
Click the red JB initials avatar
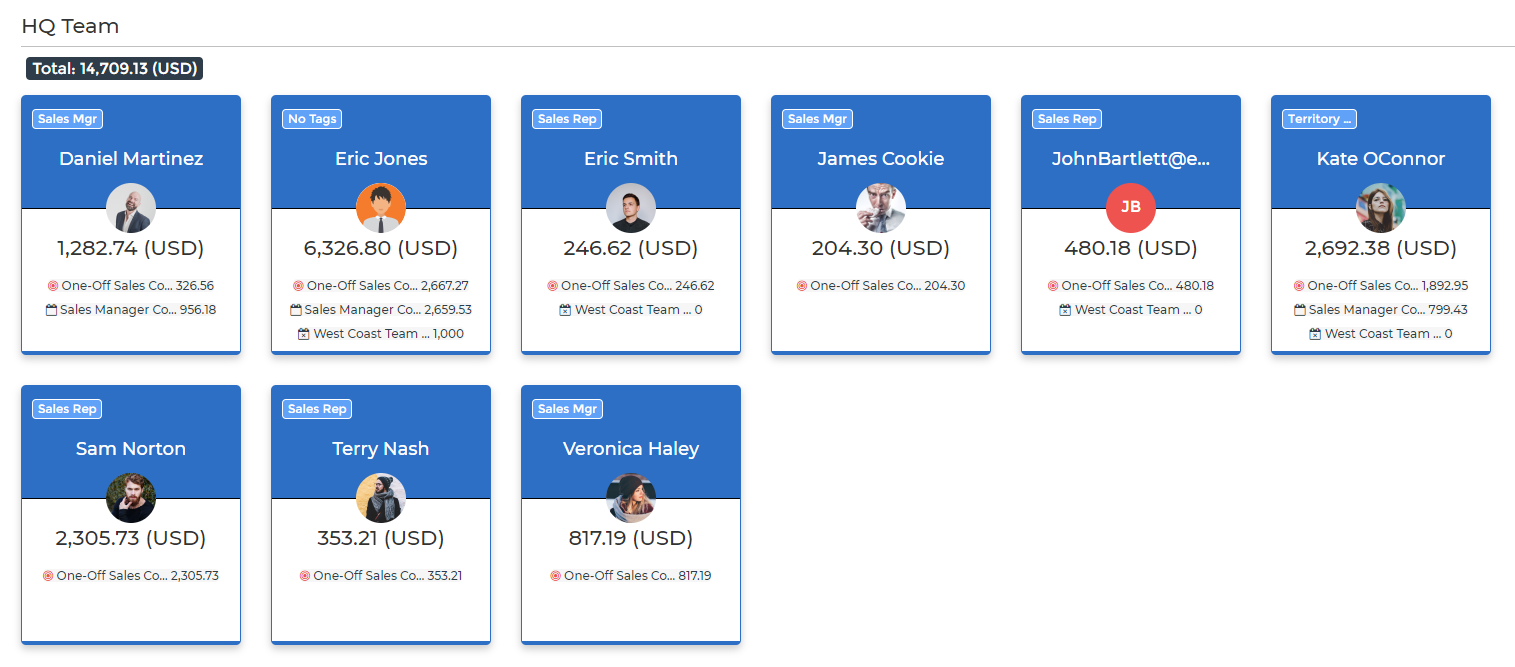tap(1131, 208)
